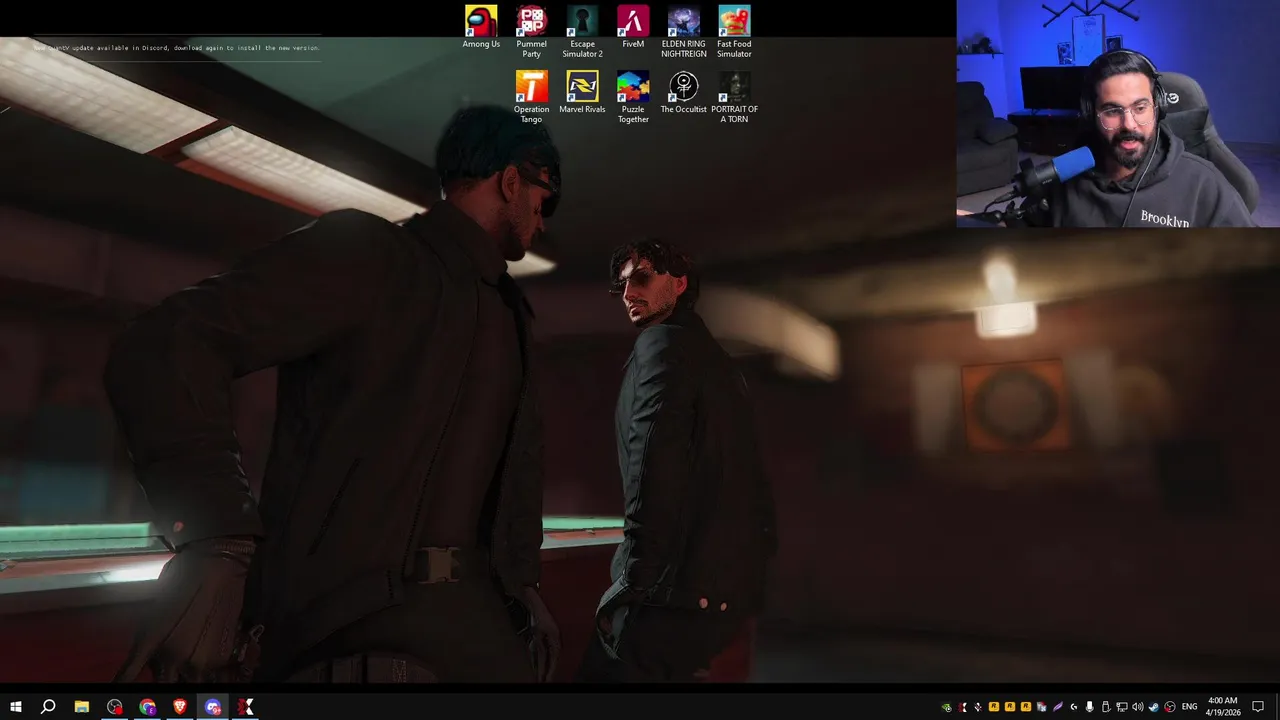Open Google Chrome from the taskbar

coord(148,707)
